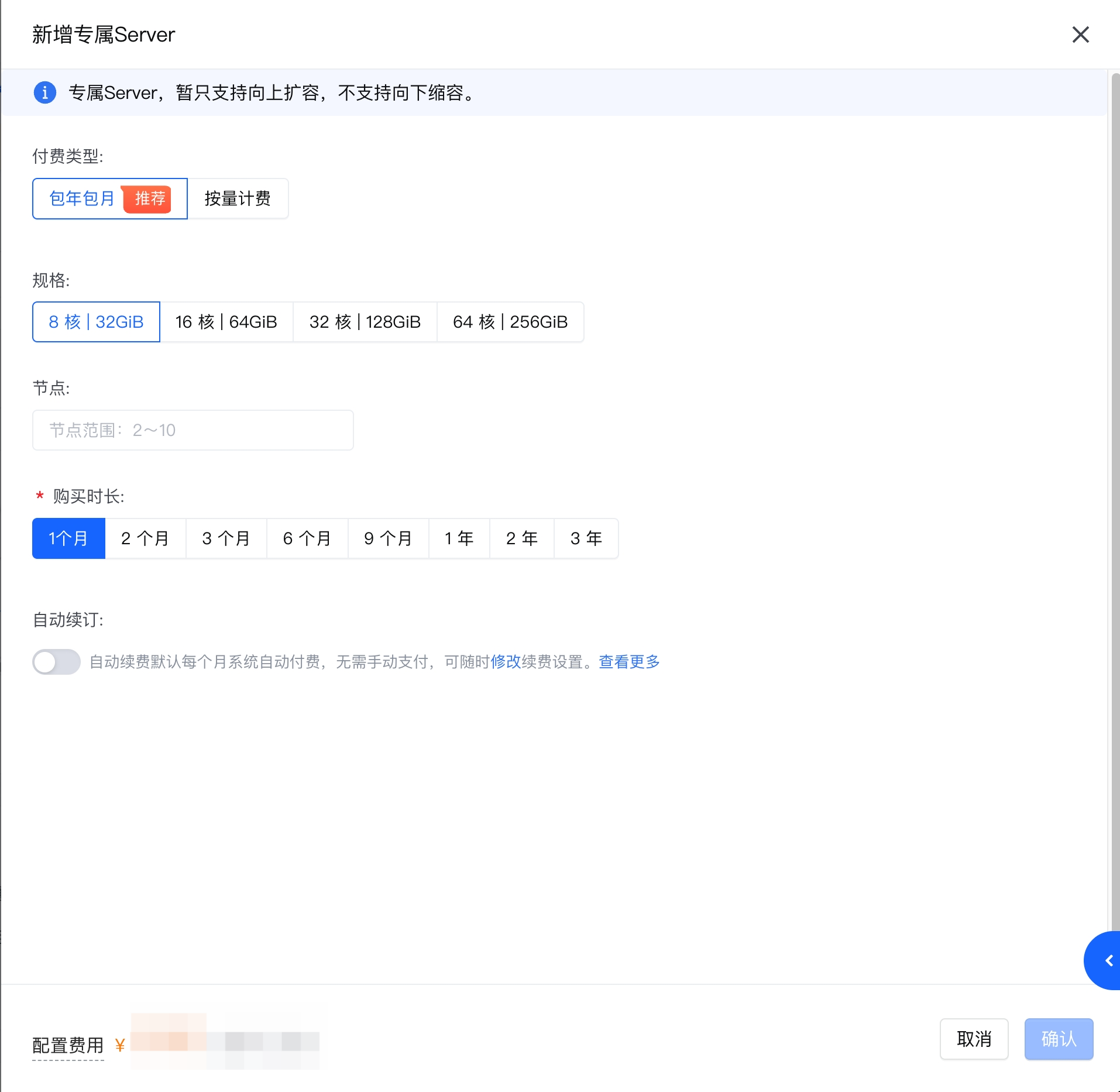The width and height of the screenshot is (1120, 1092).
Task: Select 3 个月 purchase duration
Action: (226, 538)
